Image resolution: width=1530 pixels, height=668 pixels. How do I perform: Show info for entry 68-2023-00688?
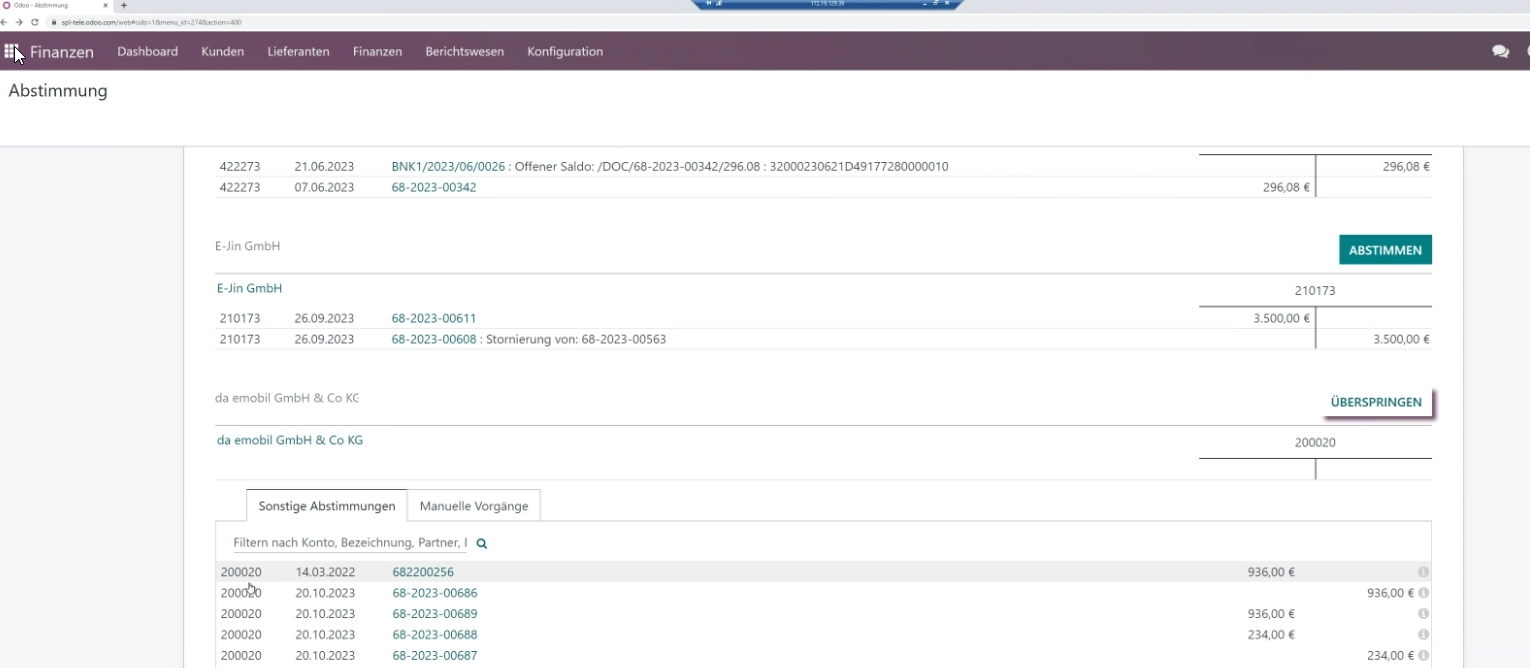click(1423, 635)
